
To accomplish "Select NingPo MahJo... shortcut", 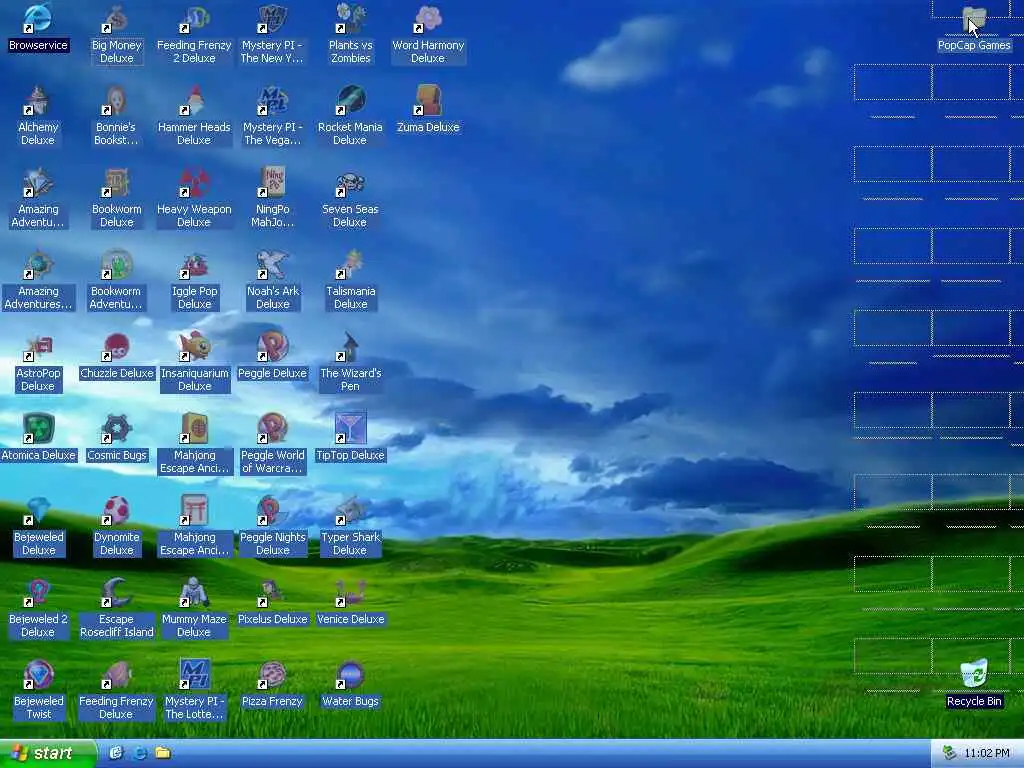I will tap(272, 199).
